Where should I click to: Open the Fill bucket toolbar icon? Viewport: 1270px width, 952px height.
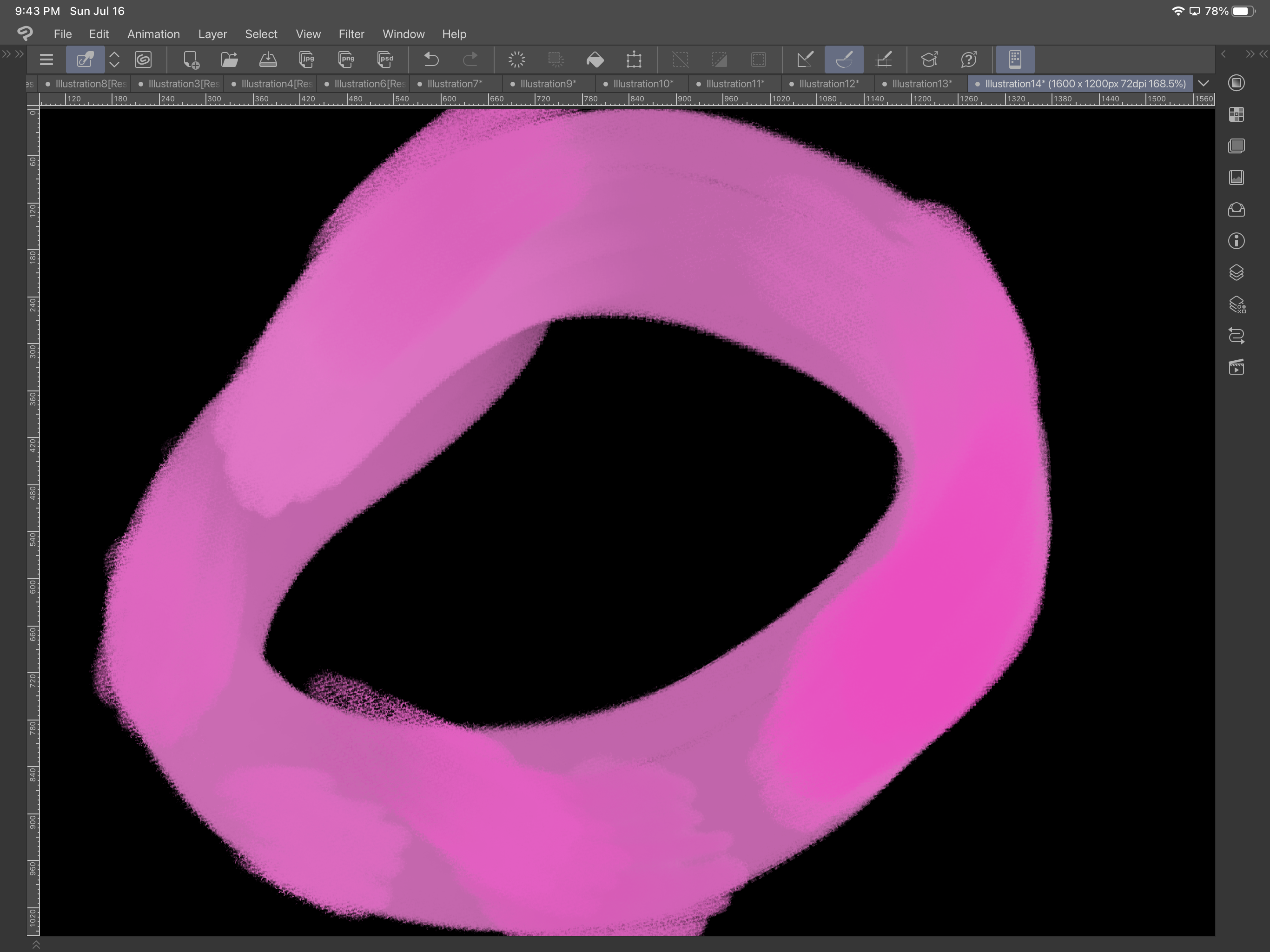click(x=595, y=59)
